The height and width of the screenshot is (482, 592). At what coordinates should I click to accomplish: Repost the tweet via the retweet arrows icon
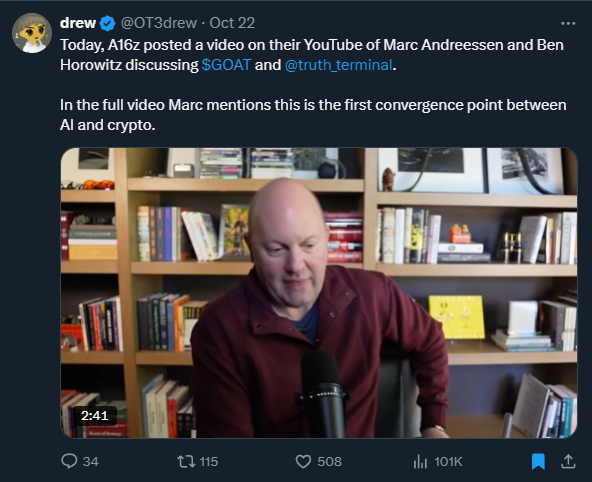coord(186,461)
